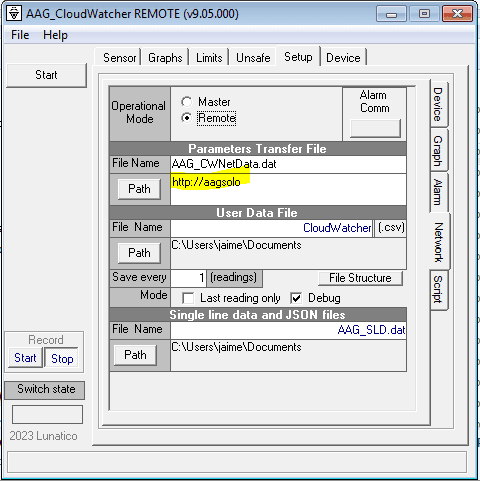Switch to the Sensor tab

click(119, 58)
